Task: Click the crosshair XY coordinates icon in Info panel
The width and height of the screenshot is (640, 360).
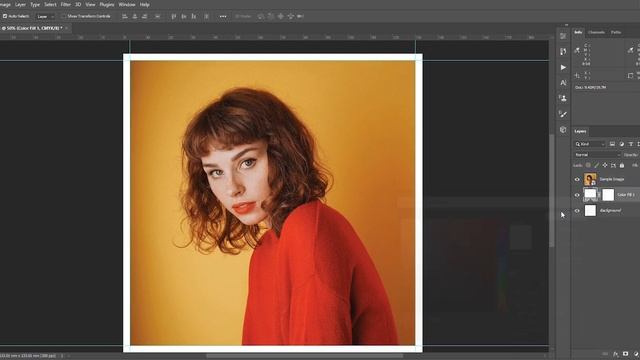Action: click(577, 76)
